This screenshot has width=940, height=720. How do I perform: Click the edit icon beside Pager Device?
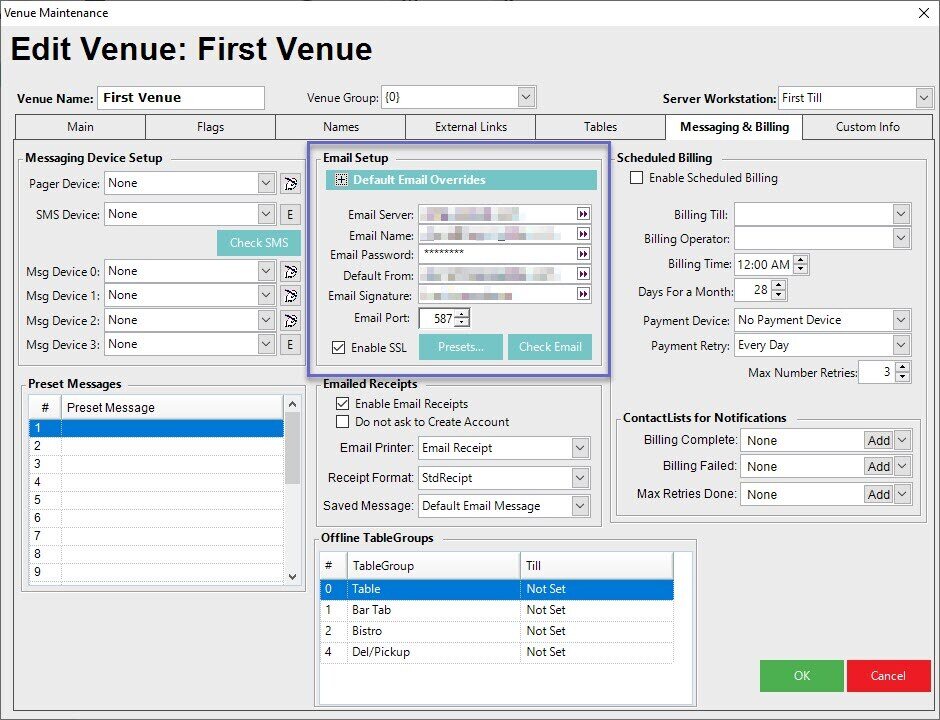290,183
